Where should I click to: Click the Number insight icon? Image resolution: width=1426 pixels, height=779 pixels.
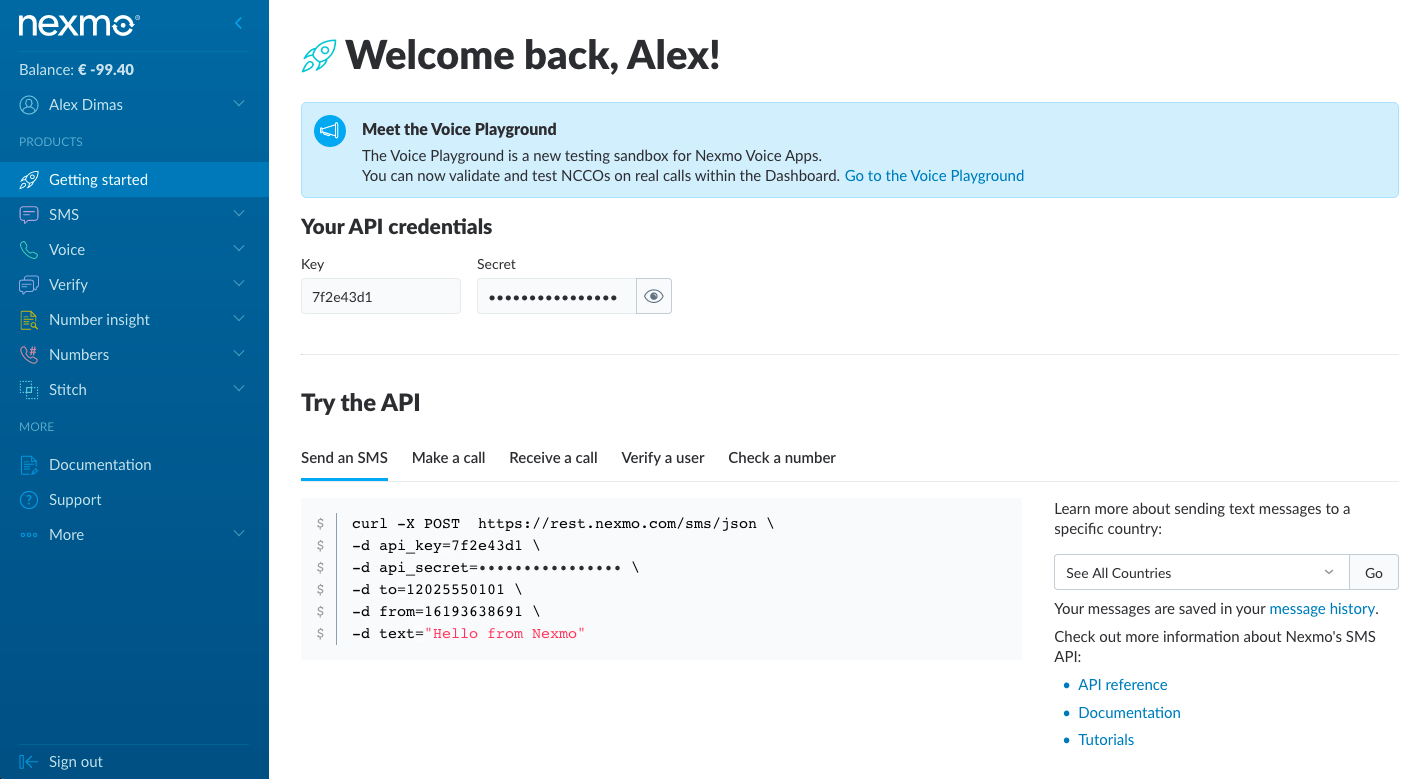[x=29, y=320]
